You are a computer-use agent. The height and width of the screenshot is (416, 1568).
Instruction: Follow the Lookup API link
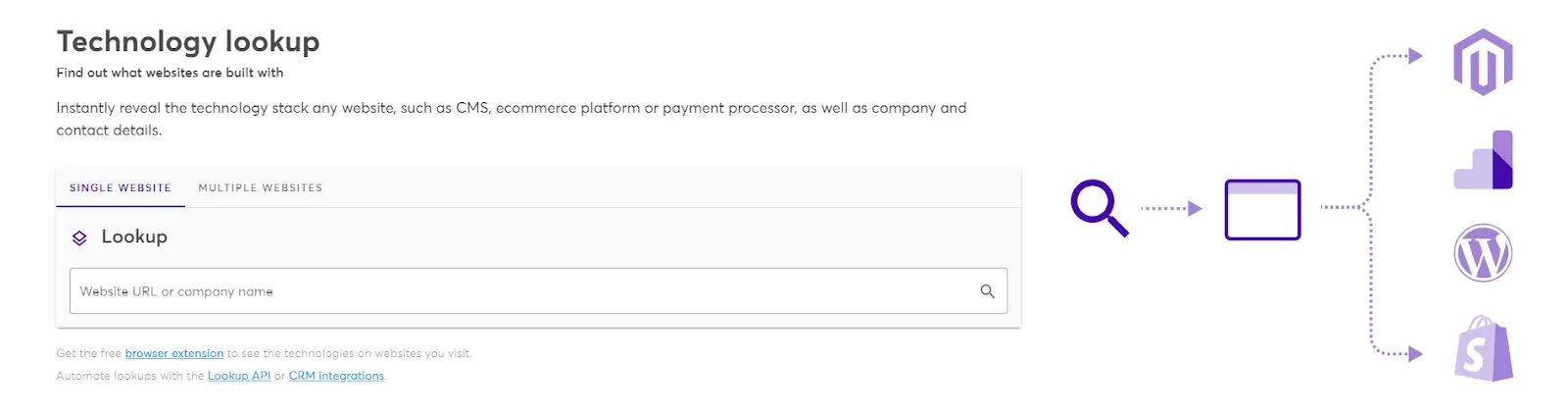239,376
